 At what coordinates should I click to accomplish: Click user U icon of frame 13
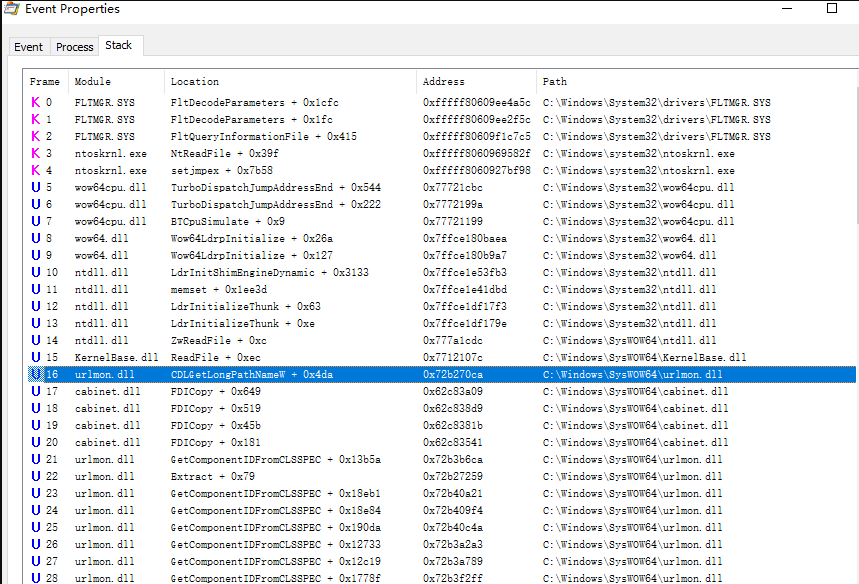click(36, 323)
